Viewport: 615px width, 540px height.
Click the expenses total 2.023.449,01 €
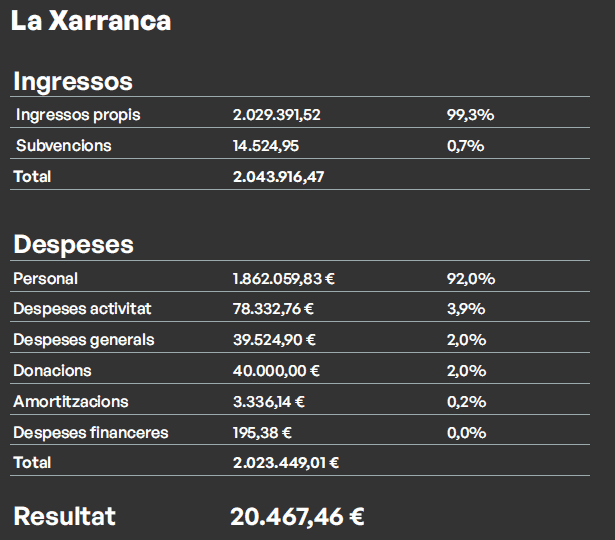pos(285,463)
